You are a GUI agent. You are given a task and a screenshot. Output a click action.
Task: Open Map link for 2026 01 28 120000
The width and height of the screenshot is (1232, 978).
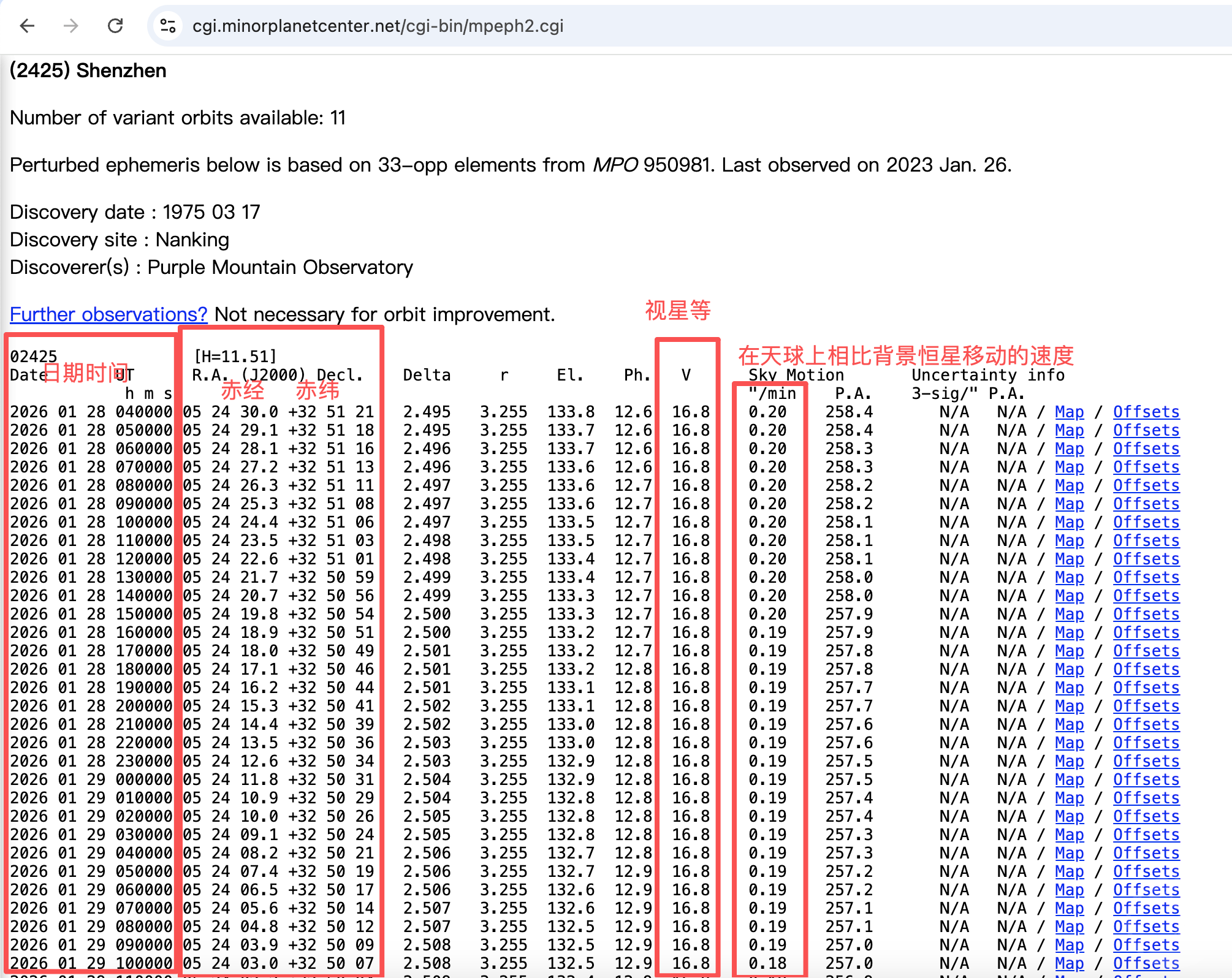point(1069,559)
